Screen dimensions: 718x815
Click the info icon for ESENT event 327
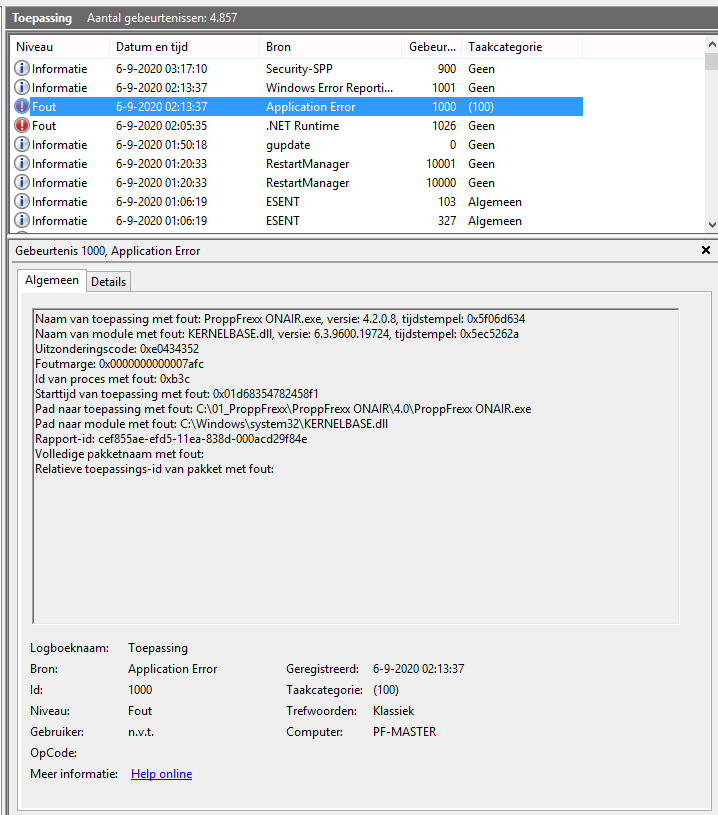pyautogui.click(x=22, y=221)
